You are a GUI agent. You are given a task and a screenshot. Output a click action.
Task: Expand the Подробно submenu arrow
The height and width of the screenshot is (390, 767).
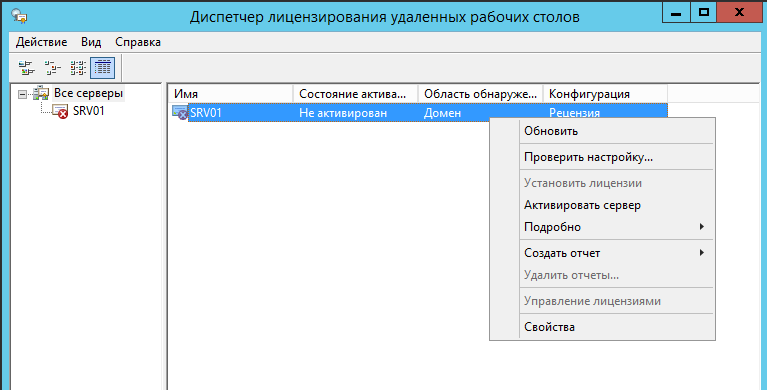point(701,227)
